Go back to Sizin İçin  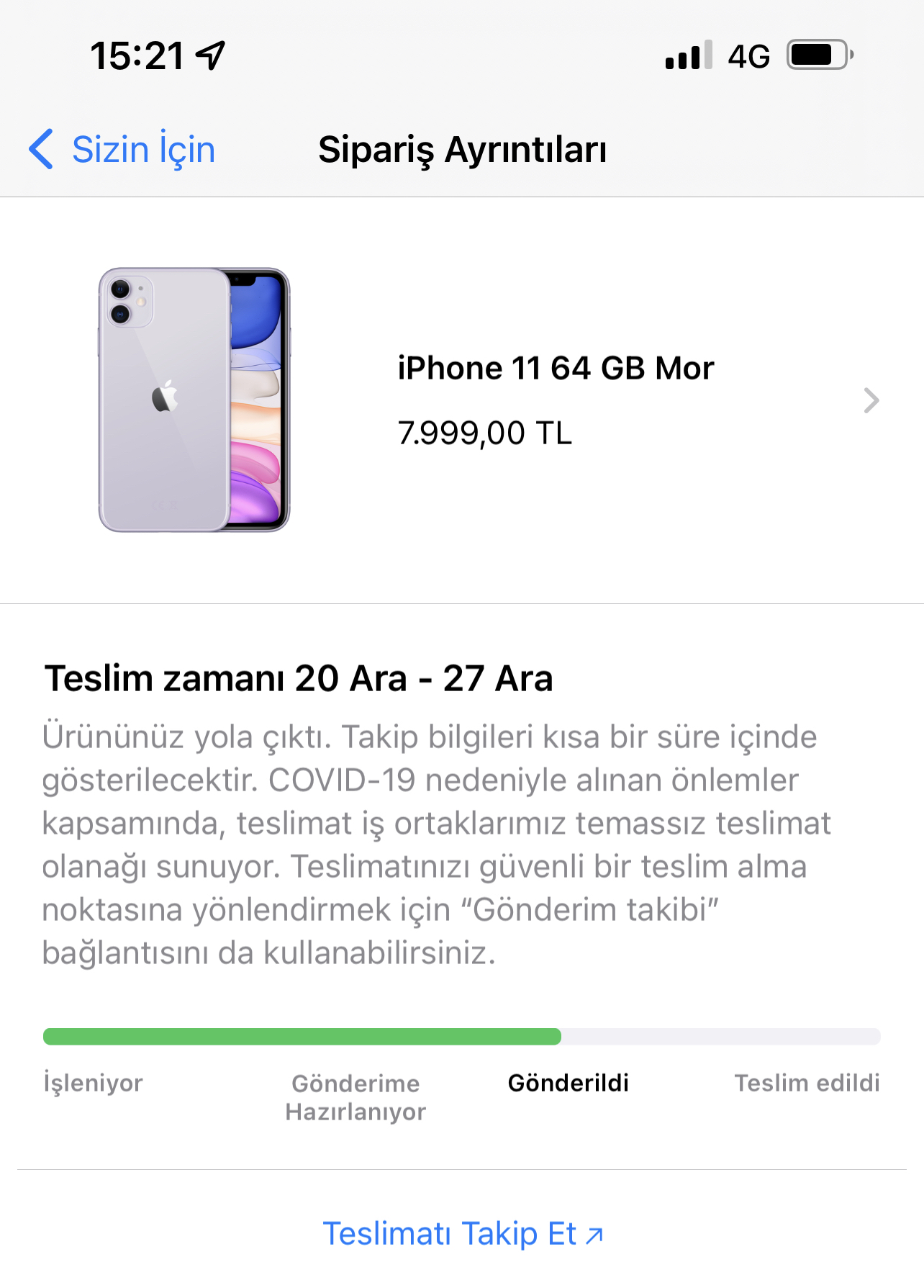click(122, 149)
